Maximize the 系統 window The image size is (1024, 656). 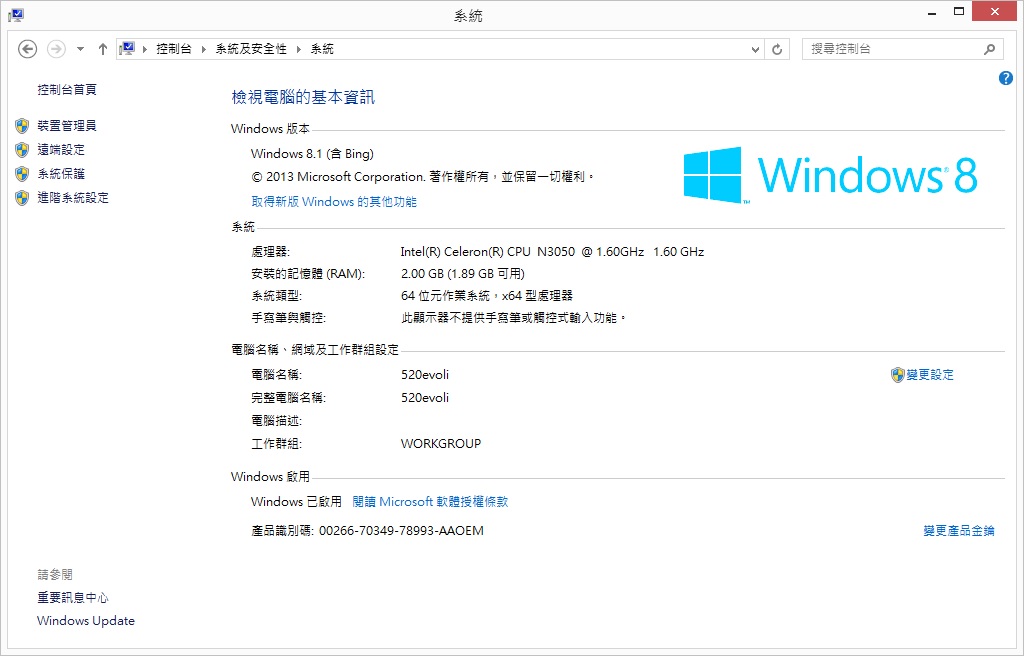(x=959, y=12)
